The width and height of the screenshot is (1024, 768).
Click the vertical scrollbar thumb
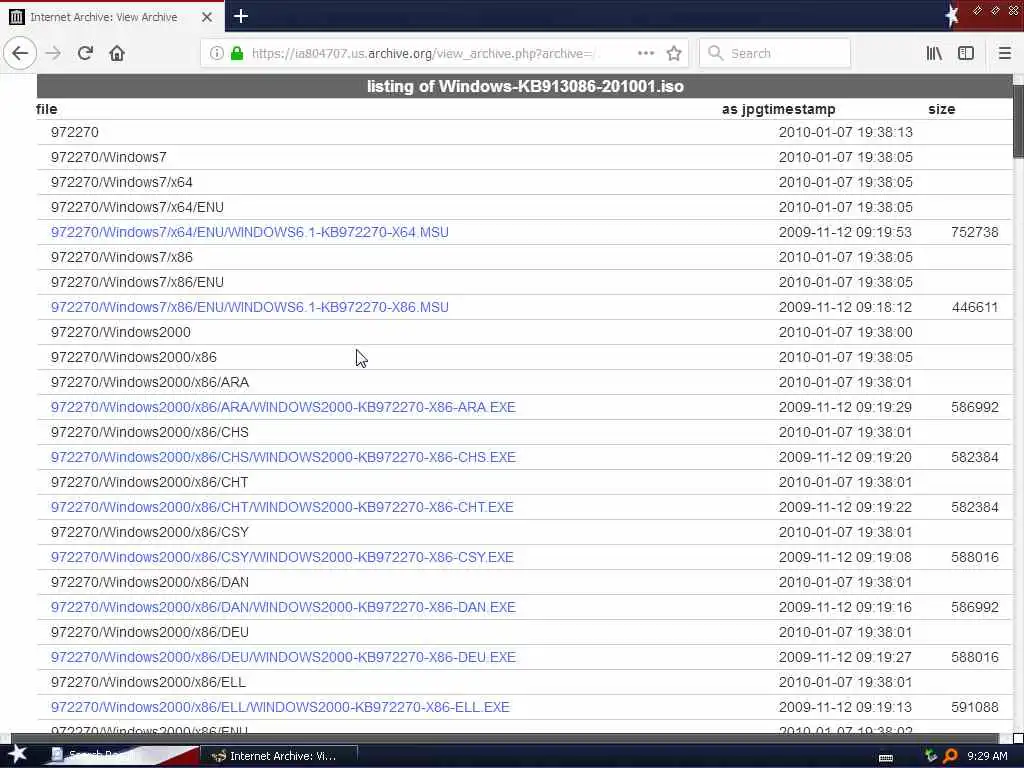(1018, 121)
